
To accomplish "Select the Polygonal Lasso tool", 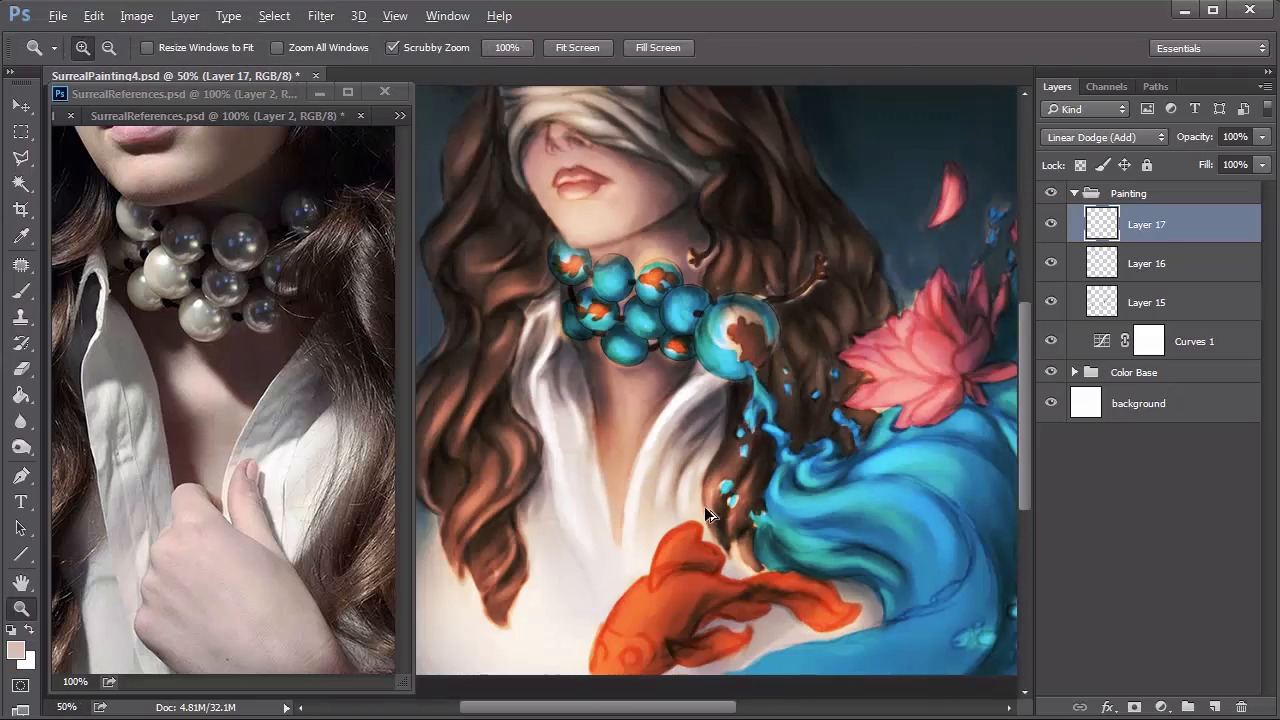I will [21, 158].
